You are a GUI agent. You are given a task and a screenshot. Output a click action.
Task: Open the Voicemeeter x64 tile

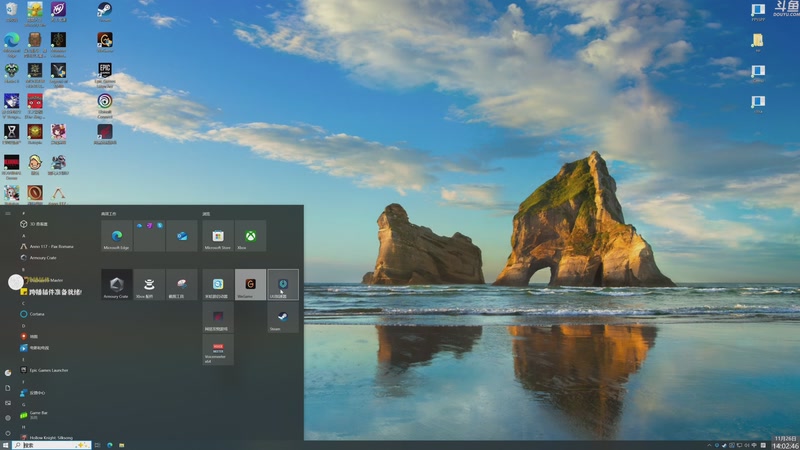click(218, 349)
